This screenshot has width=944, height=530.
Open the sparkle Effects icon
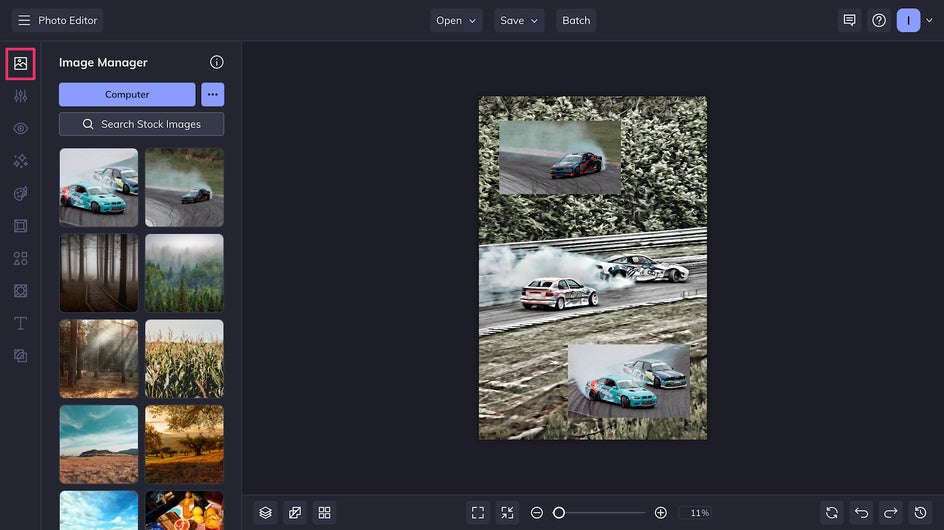pos(20,161)
